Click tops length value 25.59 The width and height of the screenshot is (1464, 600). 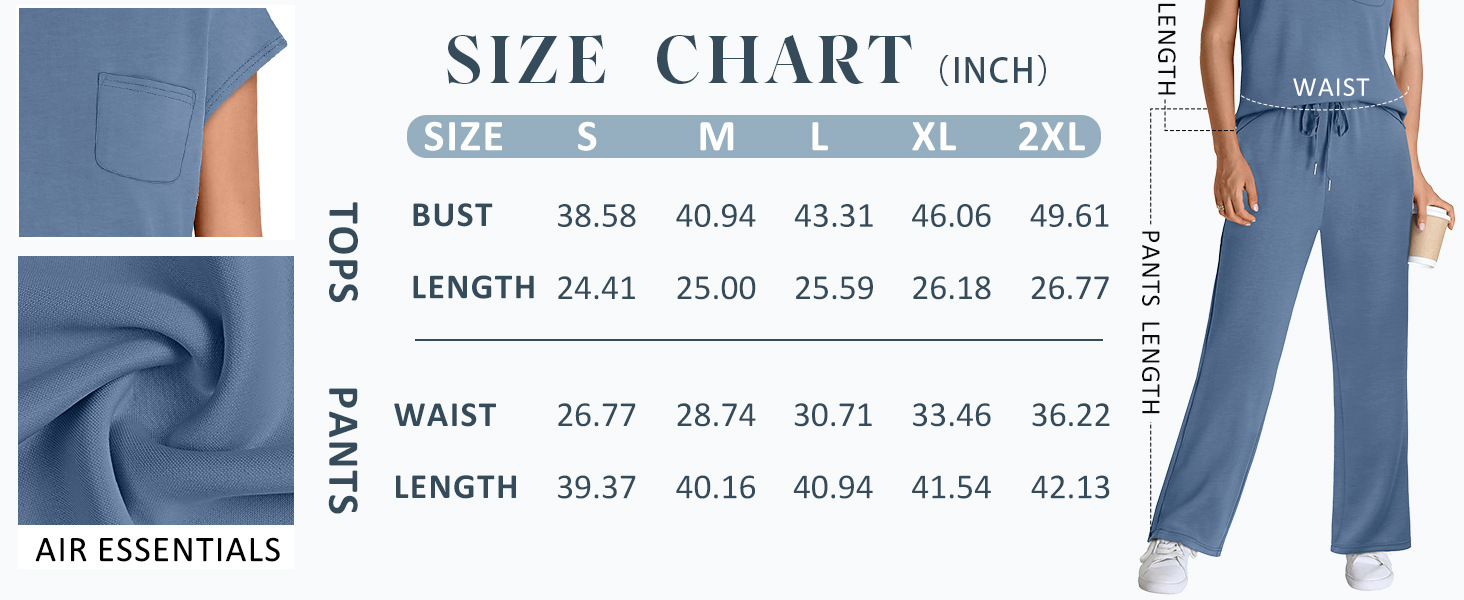pyautogui.click(x=834, y=288)
